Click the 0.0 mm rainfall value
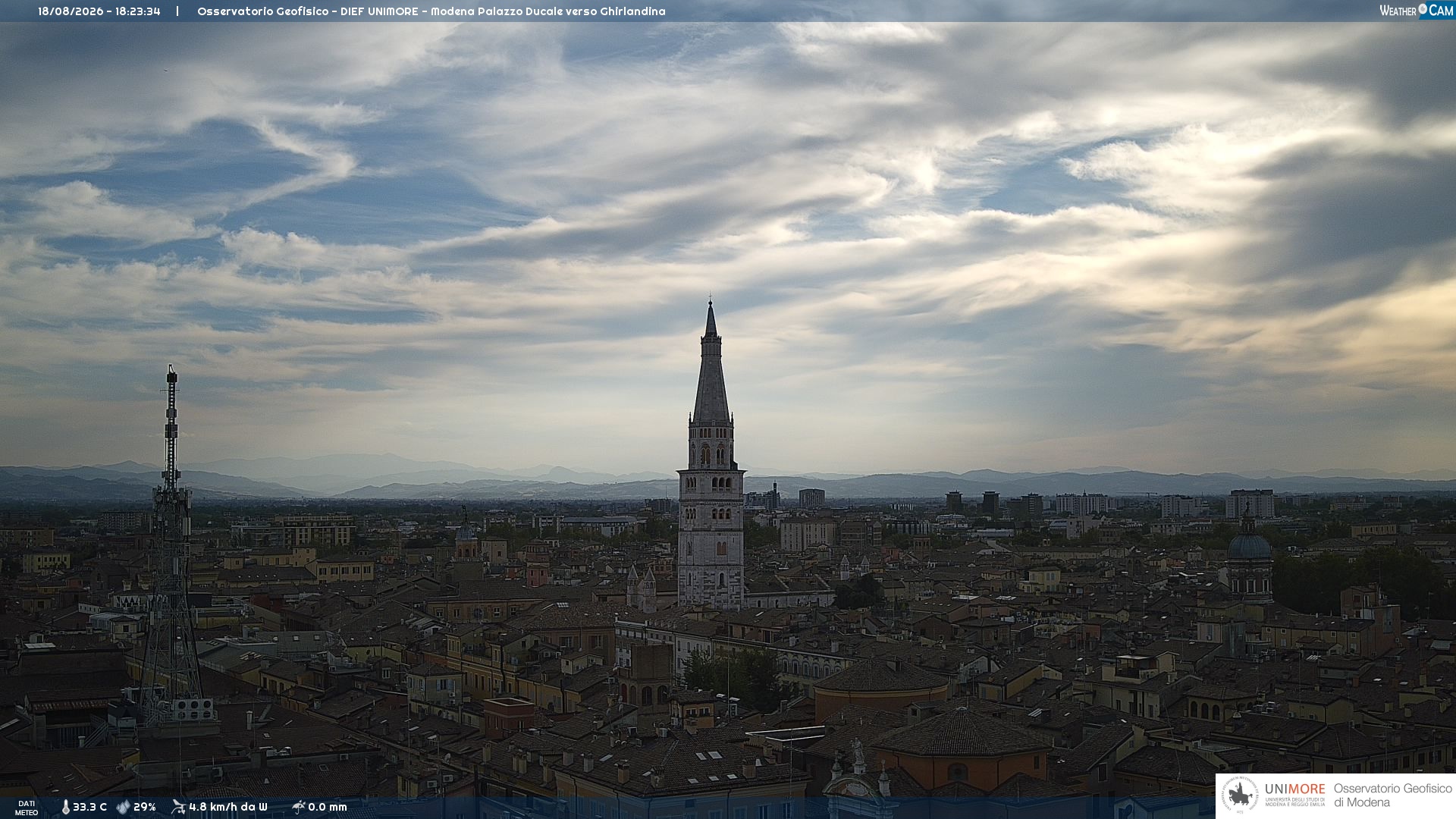The image size is (1456, 819). pos(328,807)
